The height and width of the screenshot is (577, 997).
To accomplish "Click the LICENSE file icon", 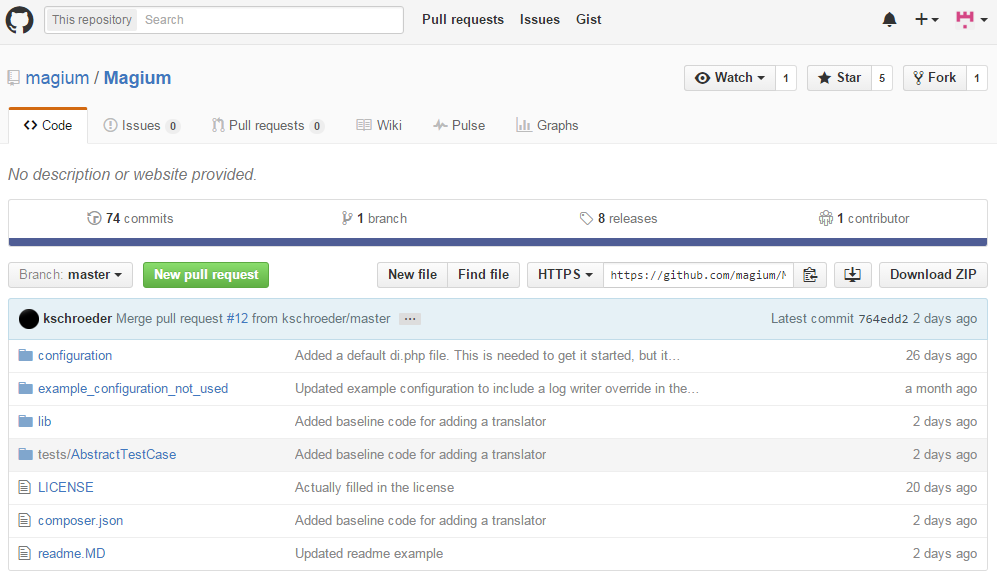I will coord(25,487).
